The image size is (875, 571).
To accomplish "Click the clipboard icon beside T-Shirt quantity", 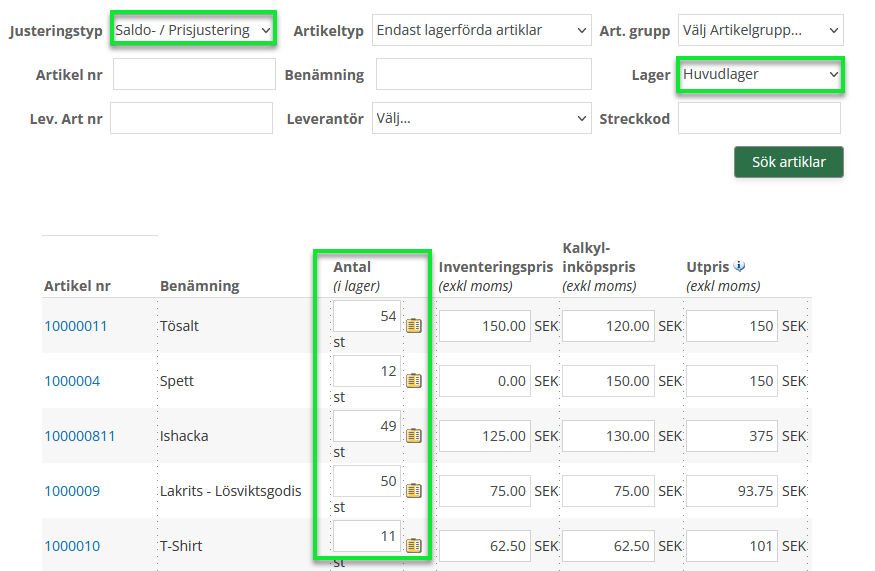I will coord(414,545).
